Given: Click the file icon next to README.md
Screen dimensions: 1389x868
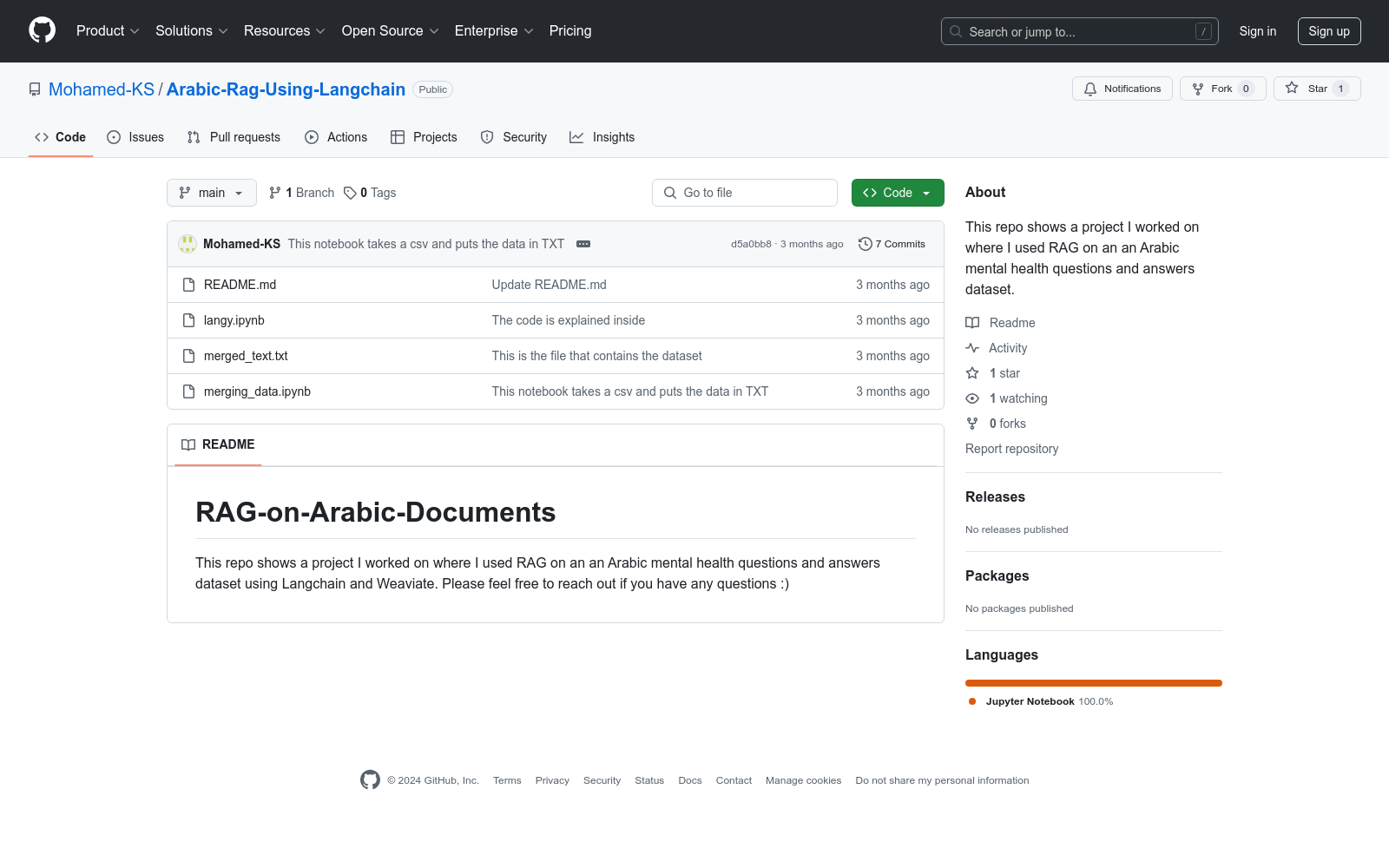Looking at the screenshot, I should point(188,285).
